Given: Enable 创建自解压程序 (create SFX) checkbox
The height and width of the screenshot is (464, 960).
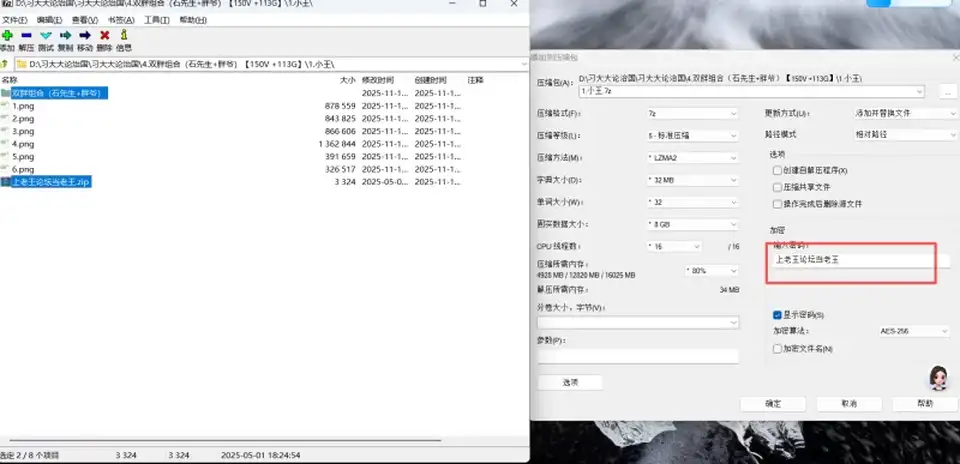Looking at the screenshot, I should pos(777,170).
